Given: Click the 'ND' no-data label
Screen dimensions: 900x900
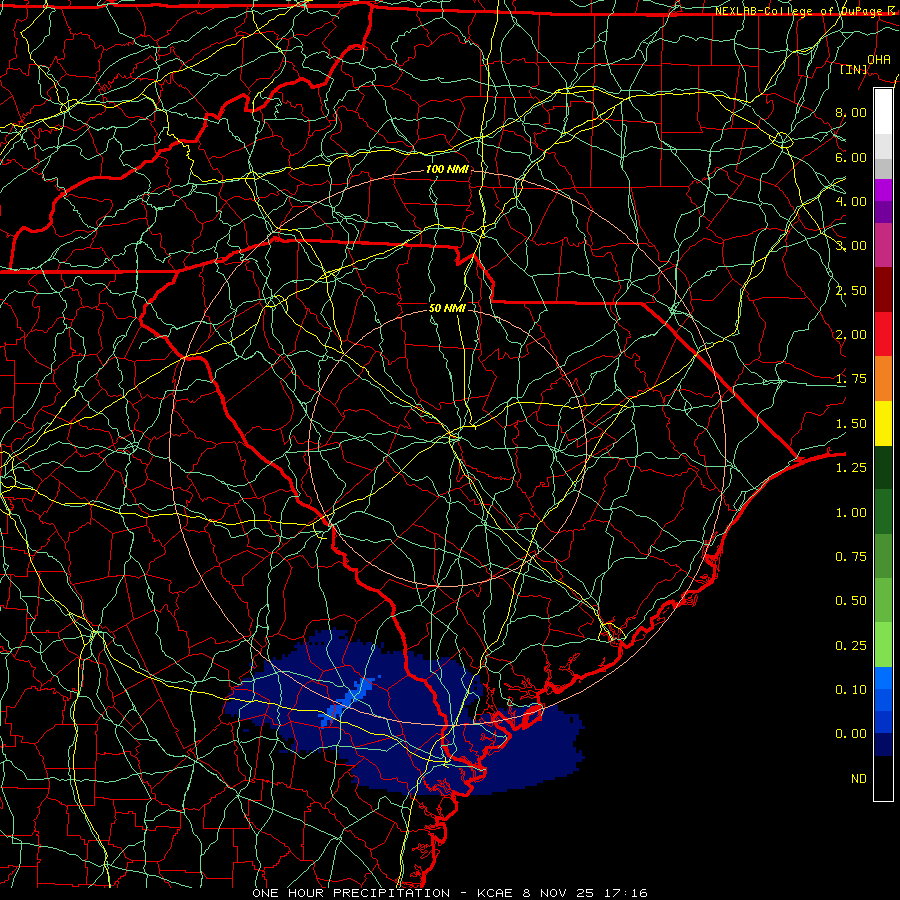Looking at the screenshot, I should [859, 779].
